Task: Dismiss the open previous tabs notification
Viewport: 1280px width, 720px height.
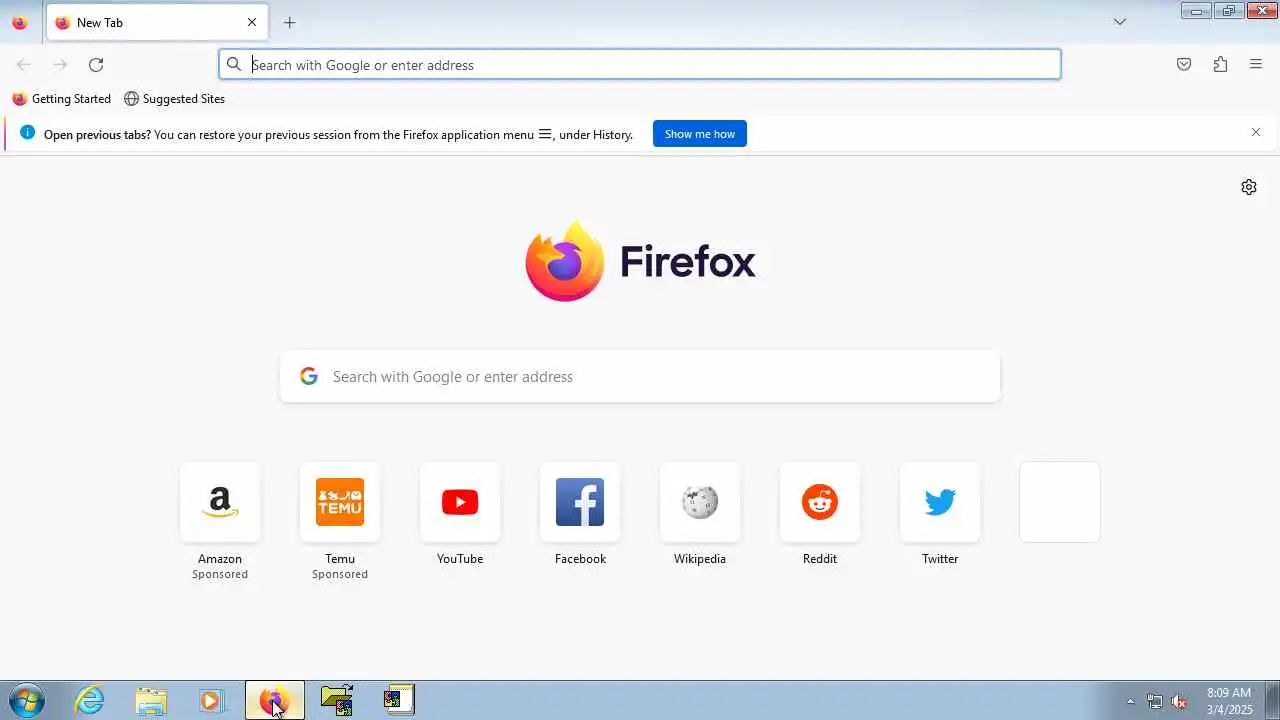Action: (1256, 132)
